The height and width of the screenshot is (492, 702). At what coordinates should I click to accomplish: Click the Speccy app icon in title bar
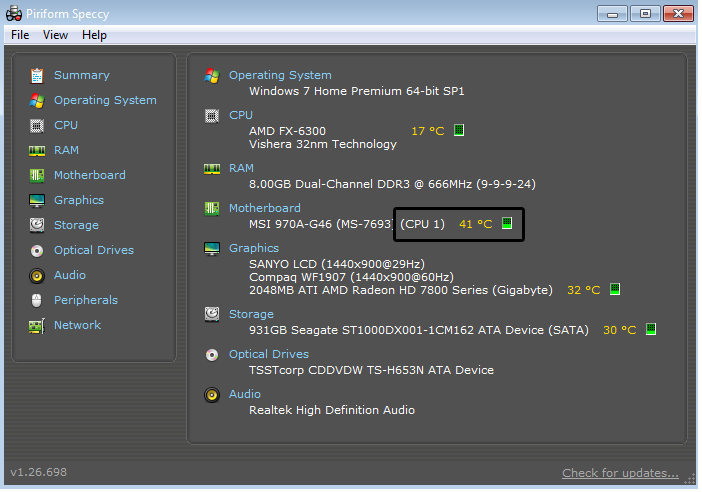pos(14,13)
